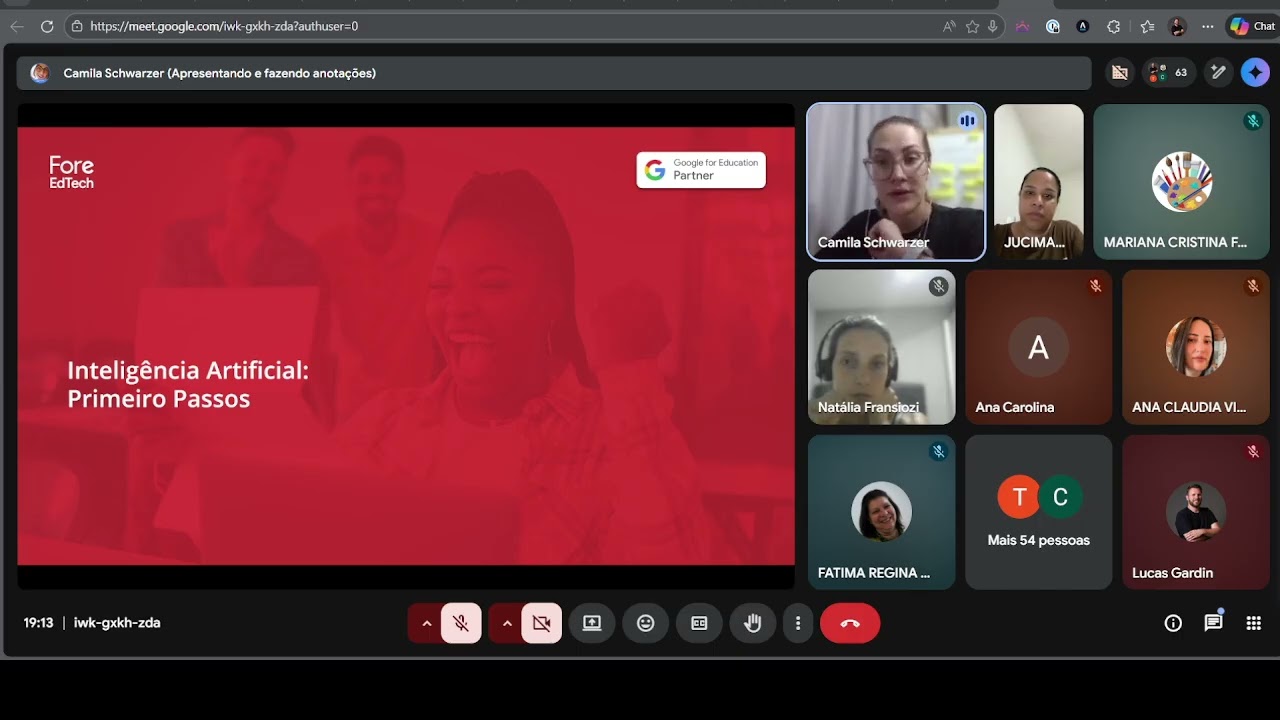1280x720 pixels.
Task: Add this page to favorites star
Action: pos(972,26)
